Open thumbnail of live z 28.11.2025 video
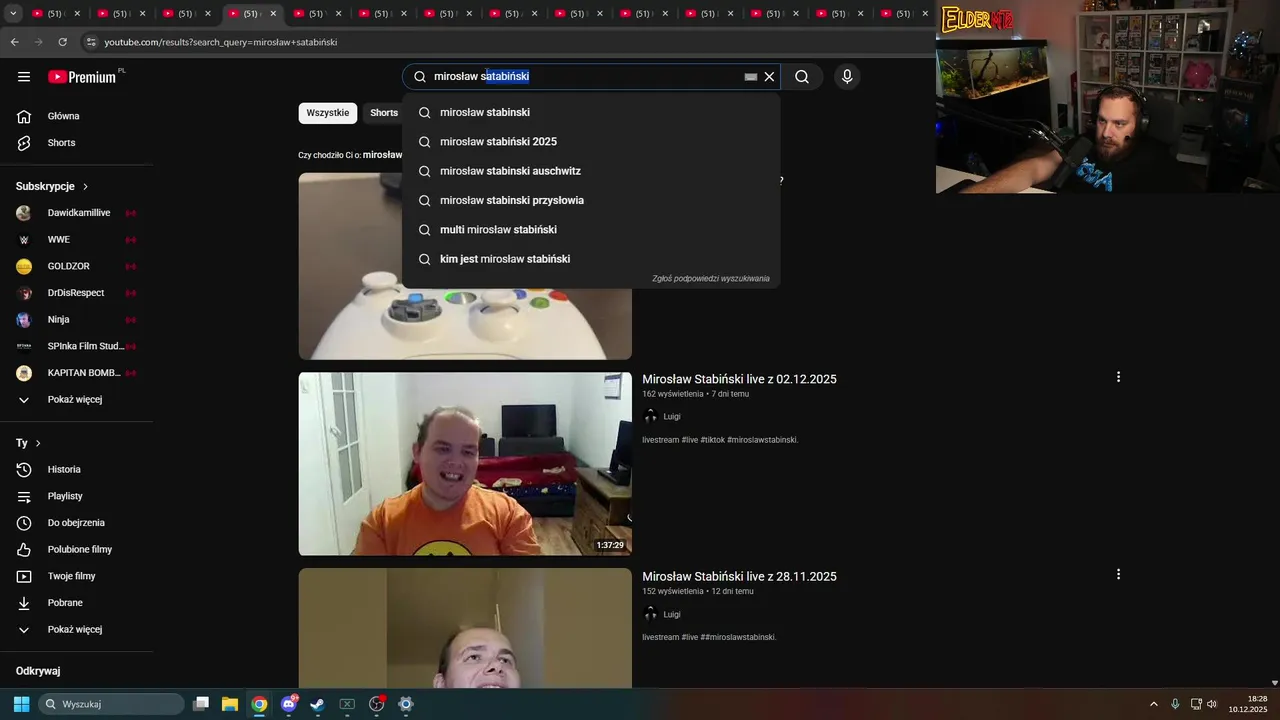Image resolution: width=1280 pixels, height=720 pixels. (465, 628)
